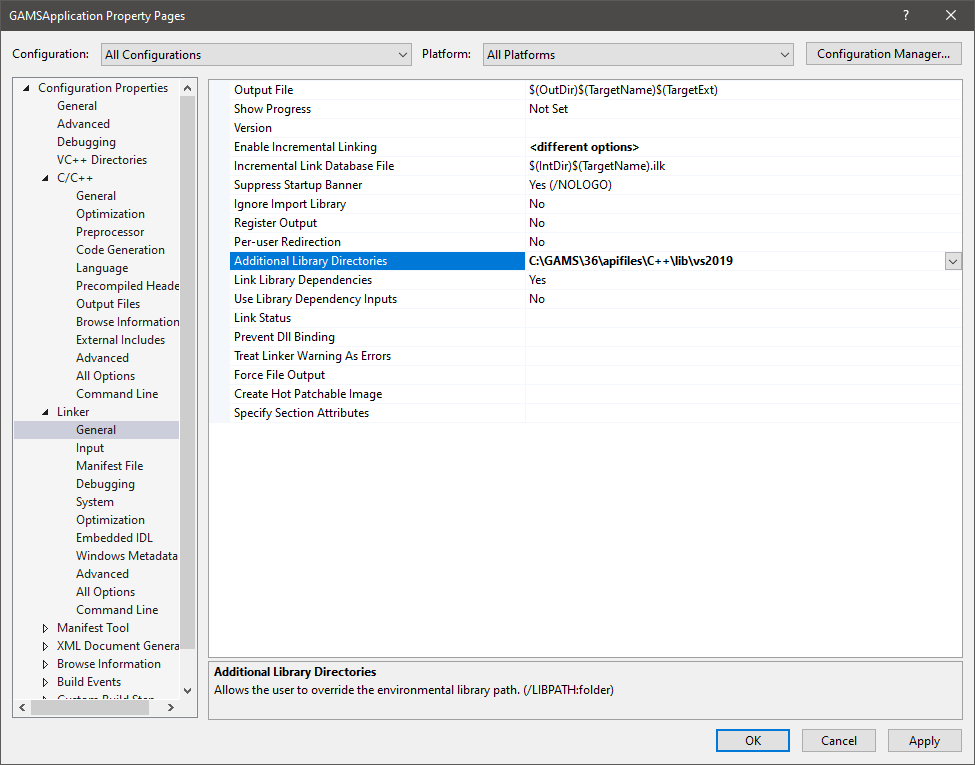
Task: Select the Debugging configuration page
Action: pos(86,142)
